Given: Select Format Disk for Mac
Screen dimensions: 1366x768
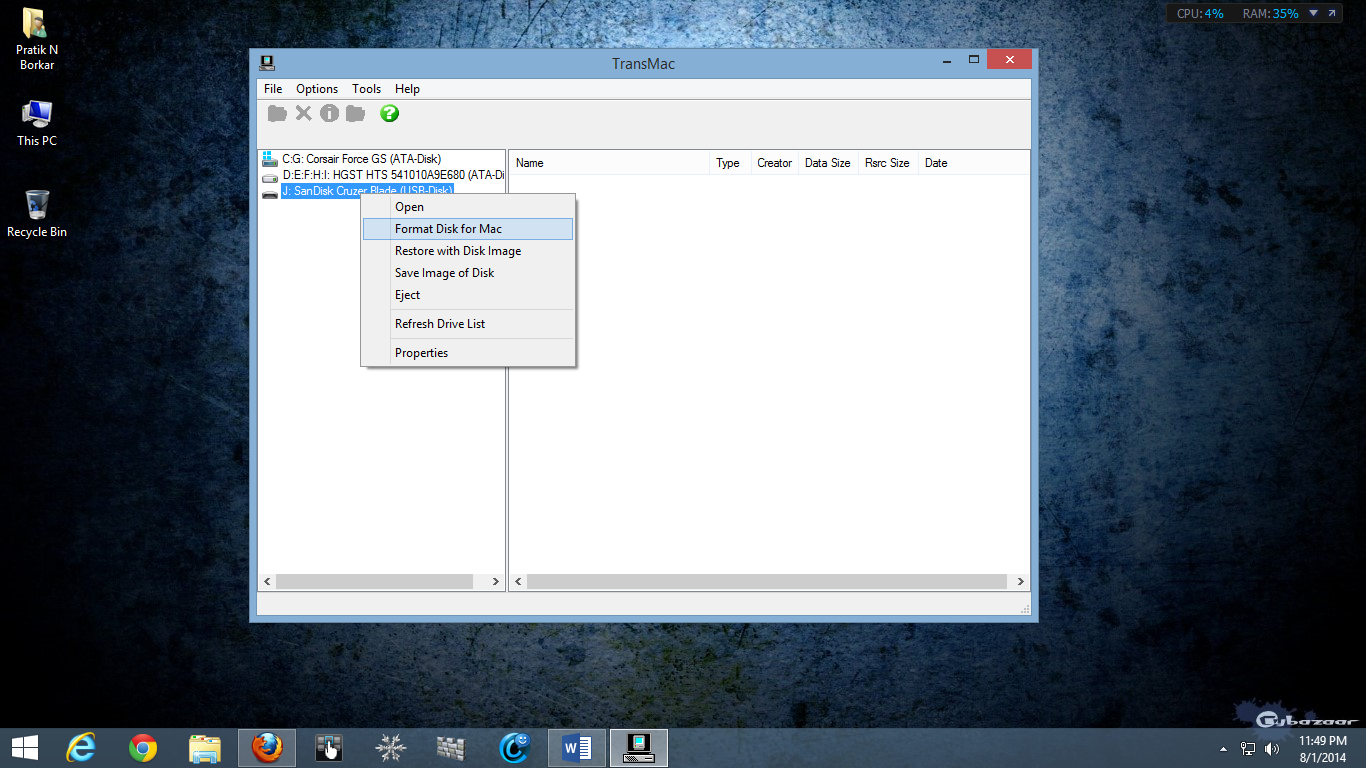Looking at the screenshot, I should (468, 229).
